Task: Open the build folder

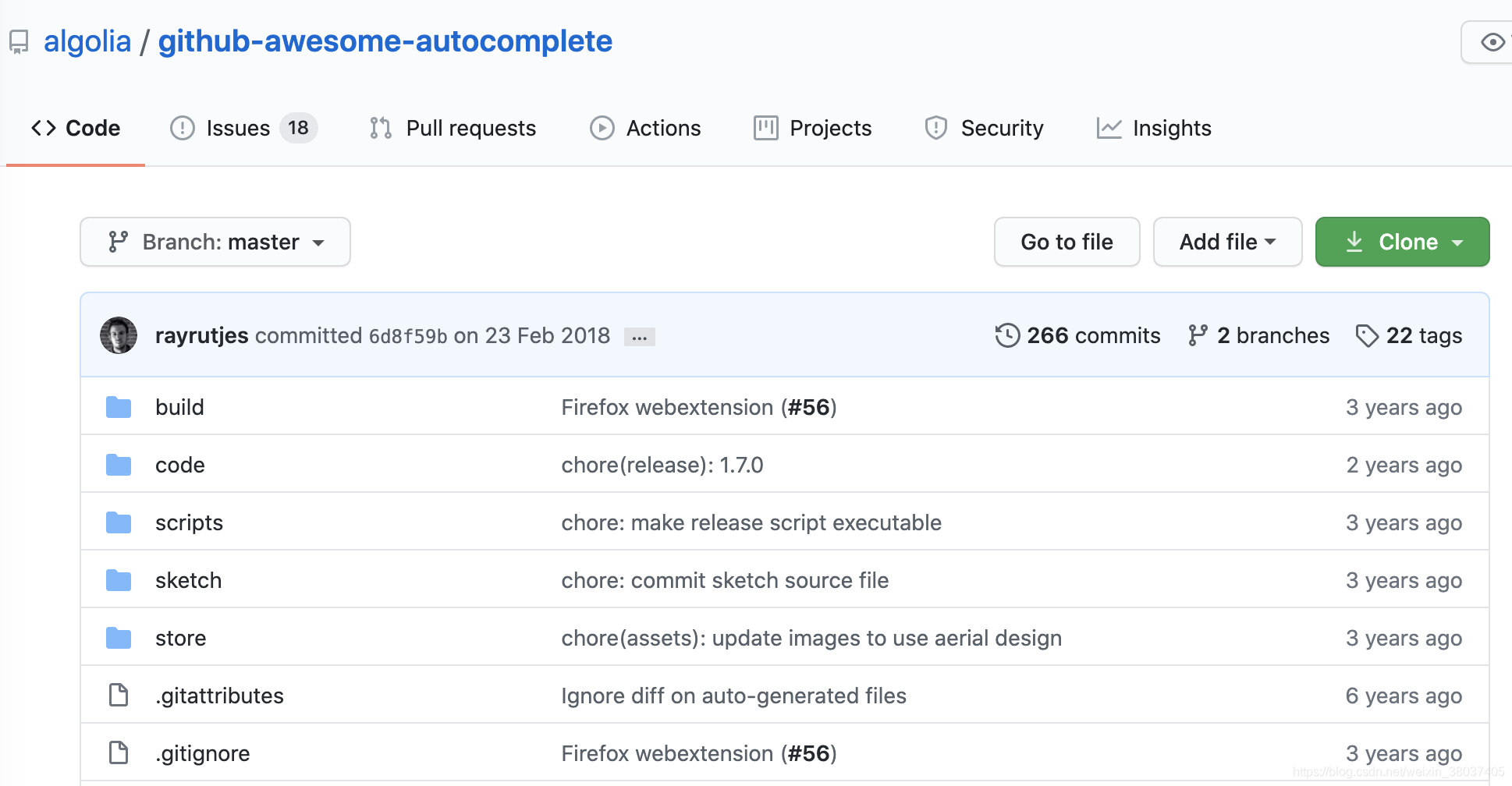Action: [179, 407]
